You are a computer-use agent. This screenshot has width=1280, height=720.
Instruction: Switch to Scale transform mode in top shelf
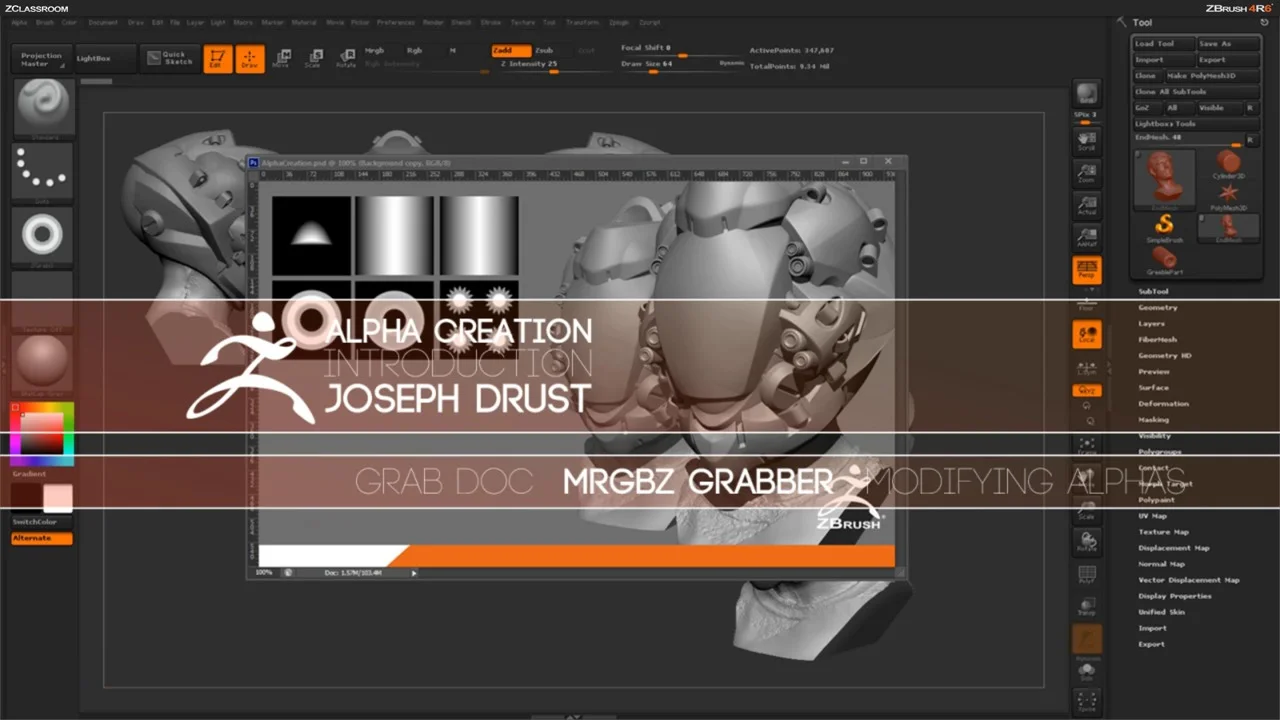point(313,59)
